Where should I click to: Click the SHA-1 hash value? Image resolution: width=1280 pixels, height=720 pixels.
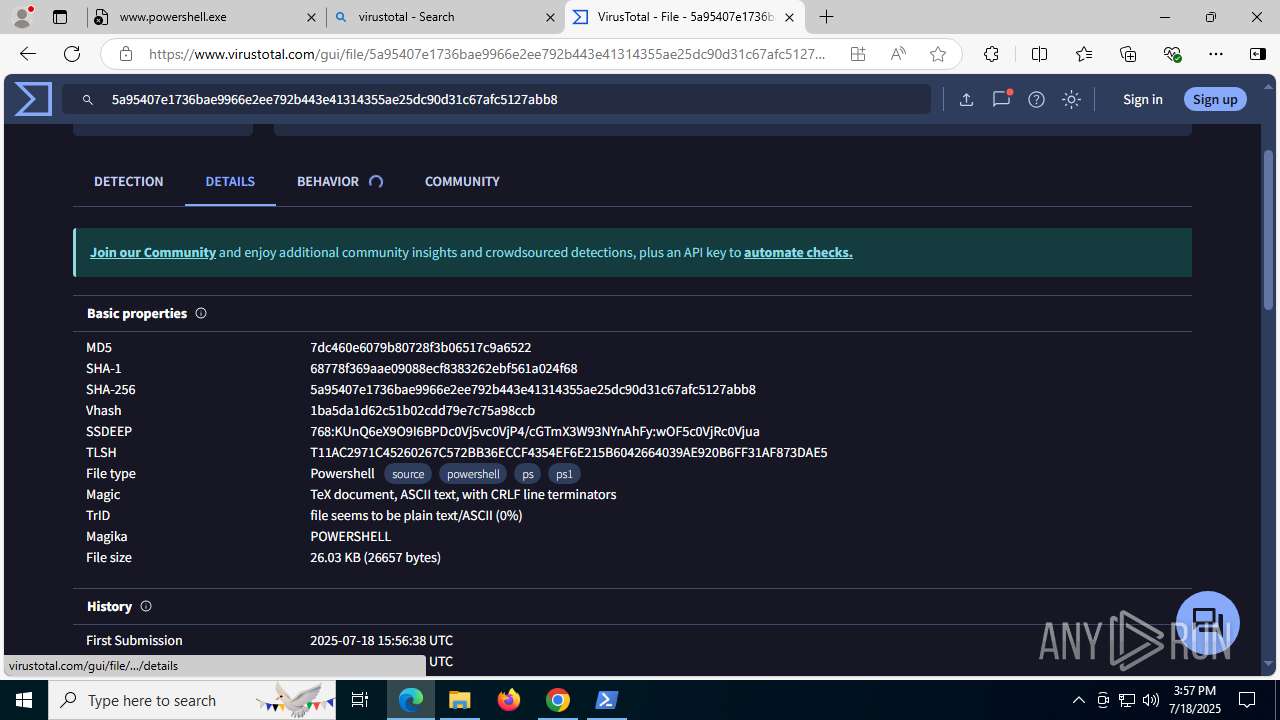(443, 368)
